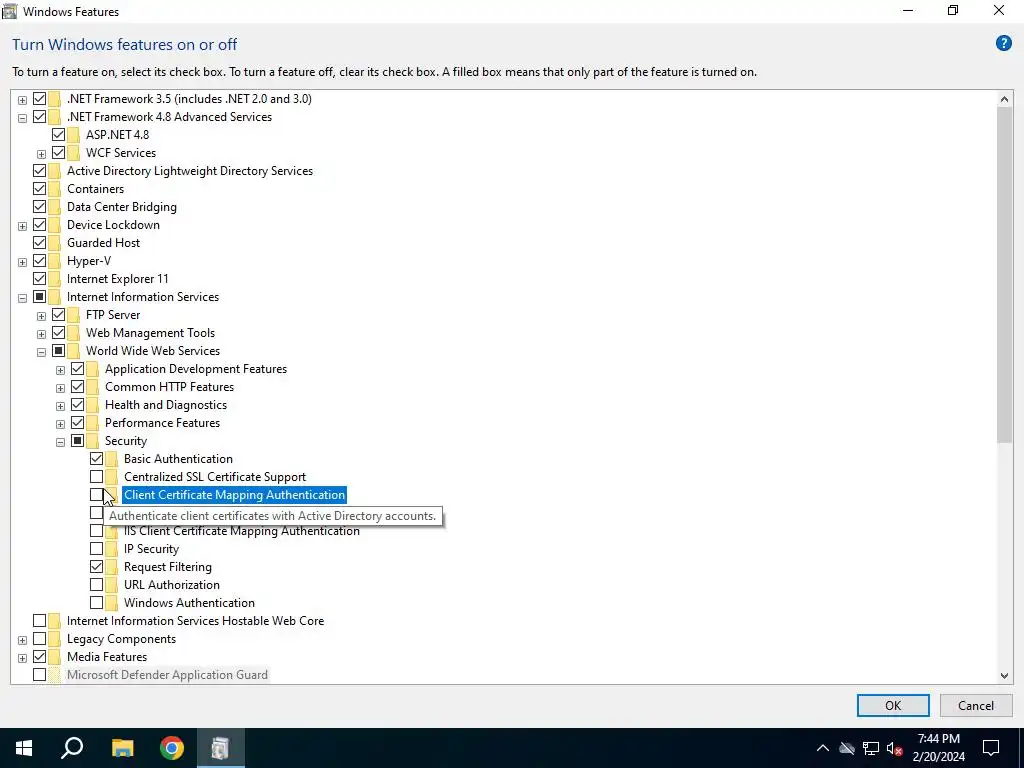Click the folder icon beside Legacy Components
The width and height of the screenshot is (1024, 768).
55,639
